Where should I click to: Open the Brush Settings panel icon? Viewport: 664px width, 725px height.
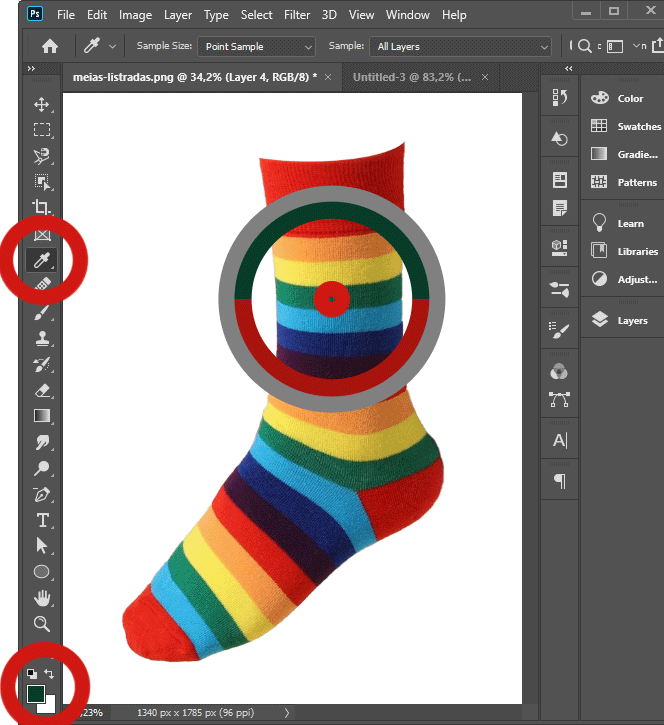pyautogui.click(x=559, y=289)
